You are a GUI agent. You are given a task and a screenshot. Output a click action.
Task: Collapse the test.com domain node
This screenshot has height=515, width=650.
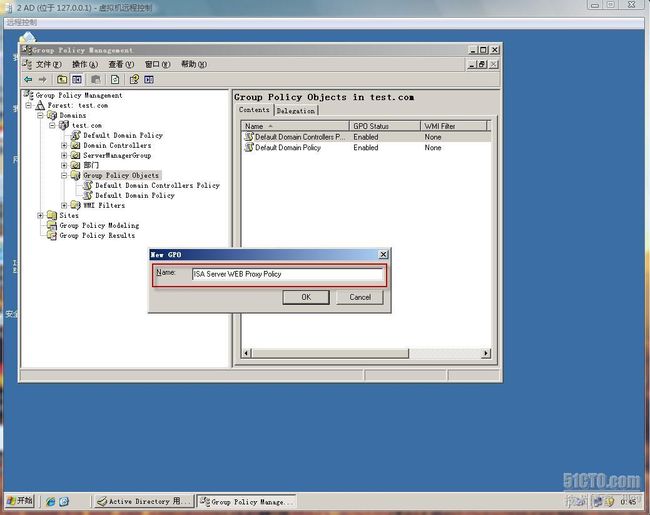click(52, 125)
